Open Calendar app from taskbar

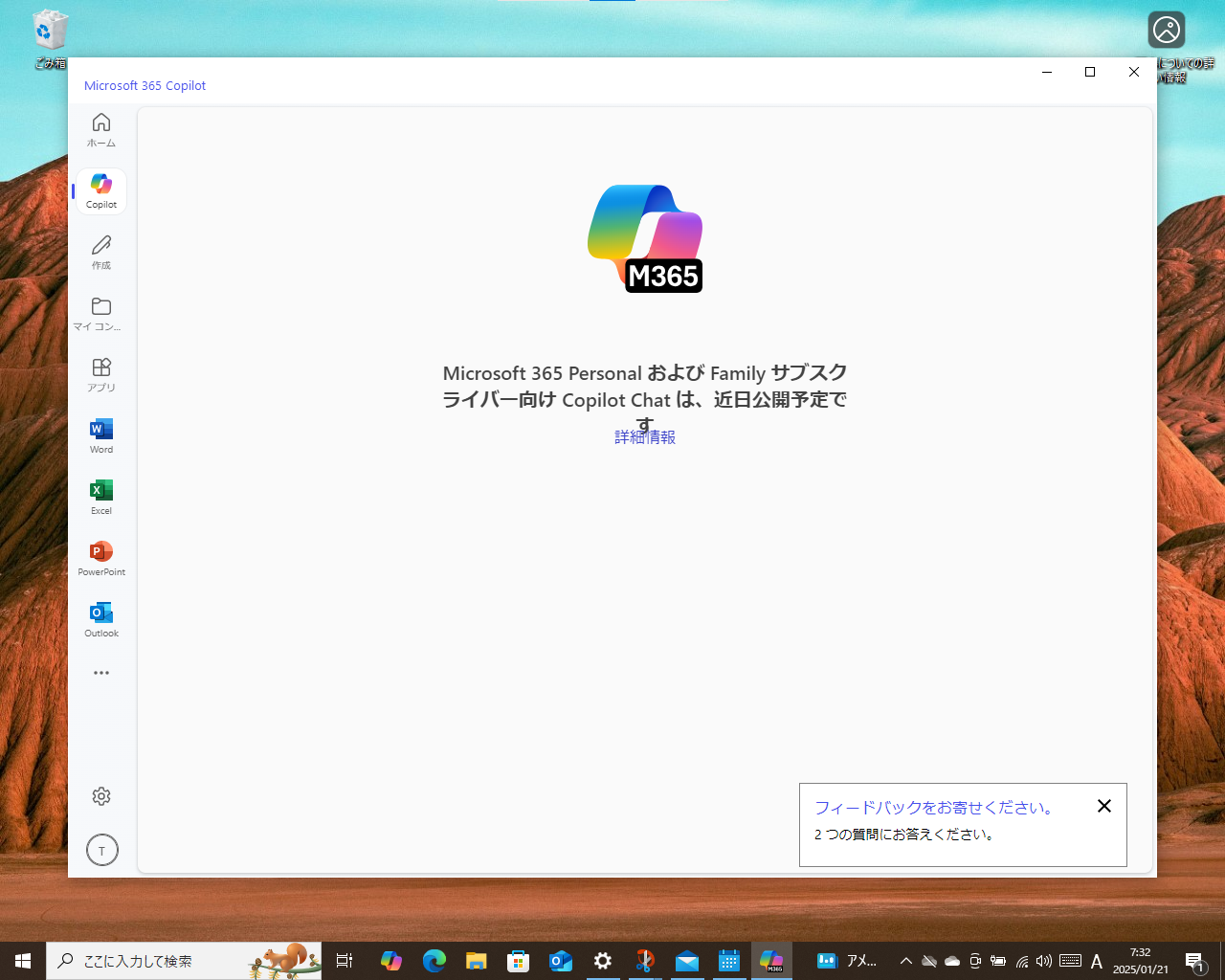(729, 961)
